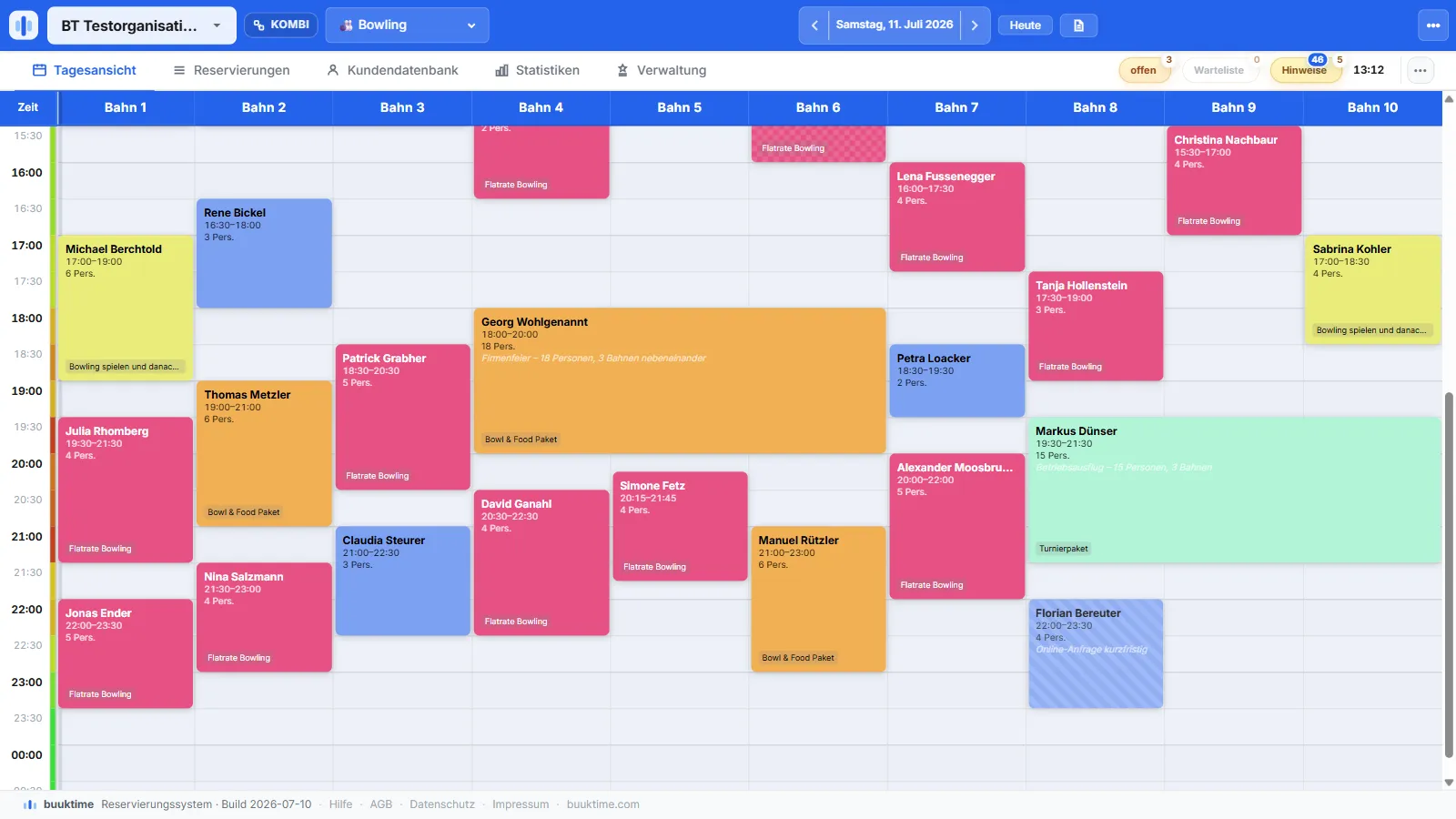The height and width of the screenshot is (819, 1456).
Task: Open Manuel Rützler Bowl & Food booking
Action: pyautogui.click(x=818, y=599)
